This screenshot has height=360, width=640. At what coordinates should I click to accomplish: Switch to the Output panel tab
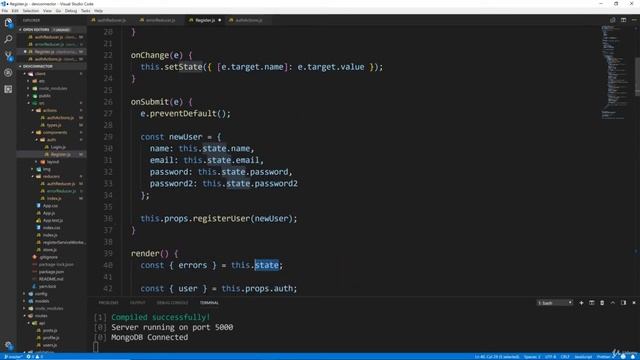coord(138,303)
